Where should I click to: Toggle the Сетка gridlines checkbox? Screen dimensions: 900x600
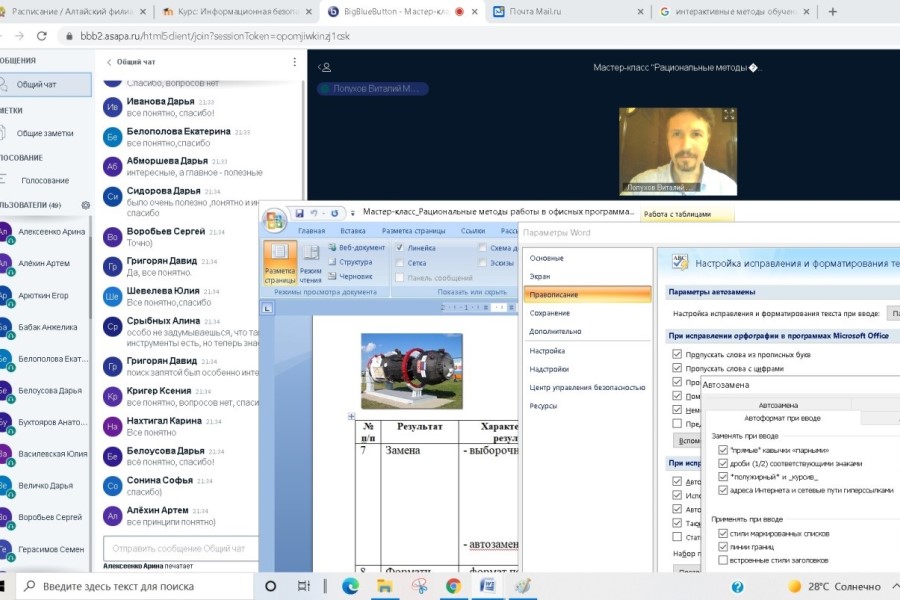point(400,263)
